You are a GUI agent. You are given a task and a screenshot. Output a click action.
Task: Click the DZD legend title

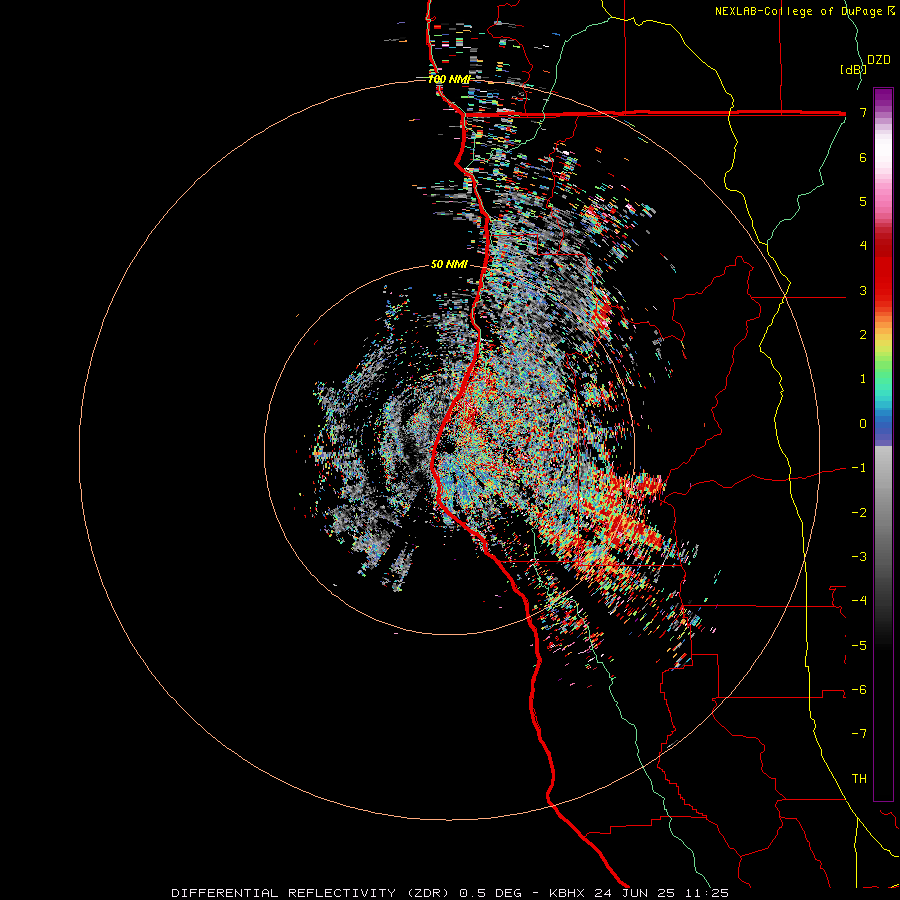[879, 60]
